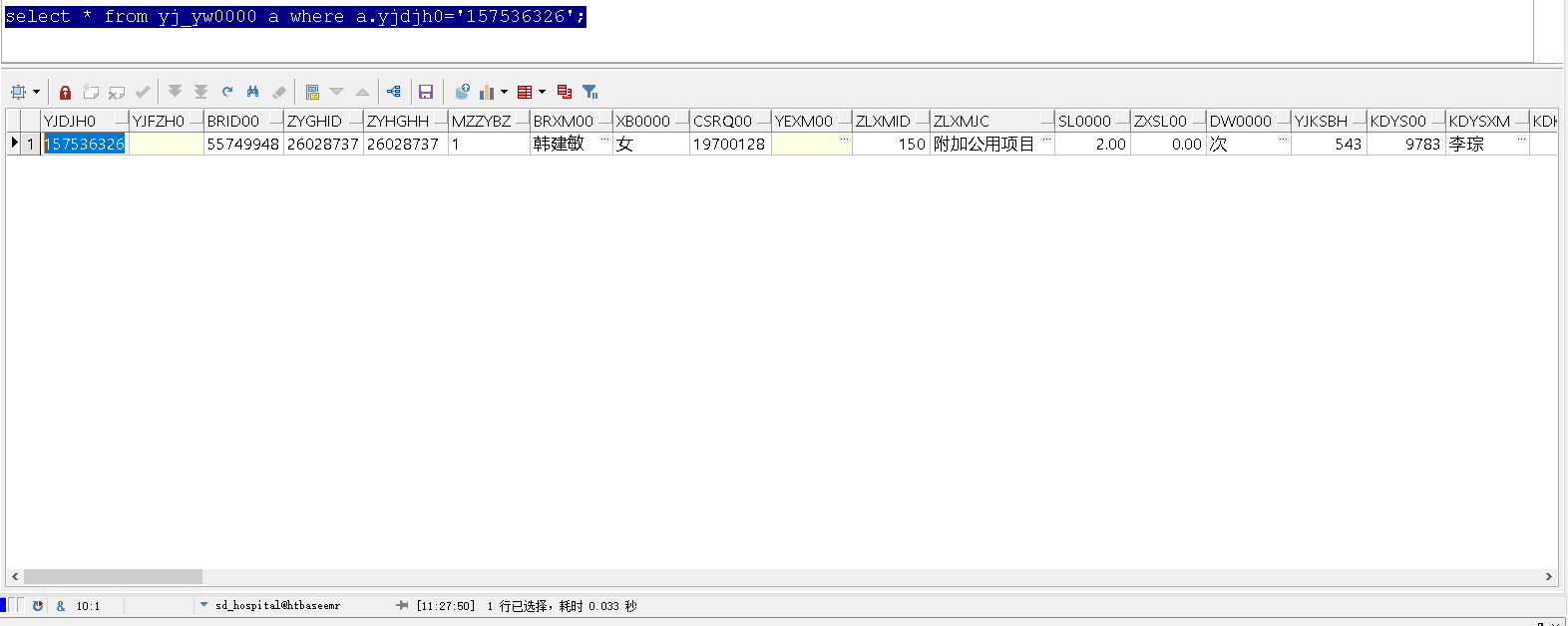This screenshot has width=1568, height=626.
Task: Select the SL0000 column header
Action: pos(1092,121)
